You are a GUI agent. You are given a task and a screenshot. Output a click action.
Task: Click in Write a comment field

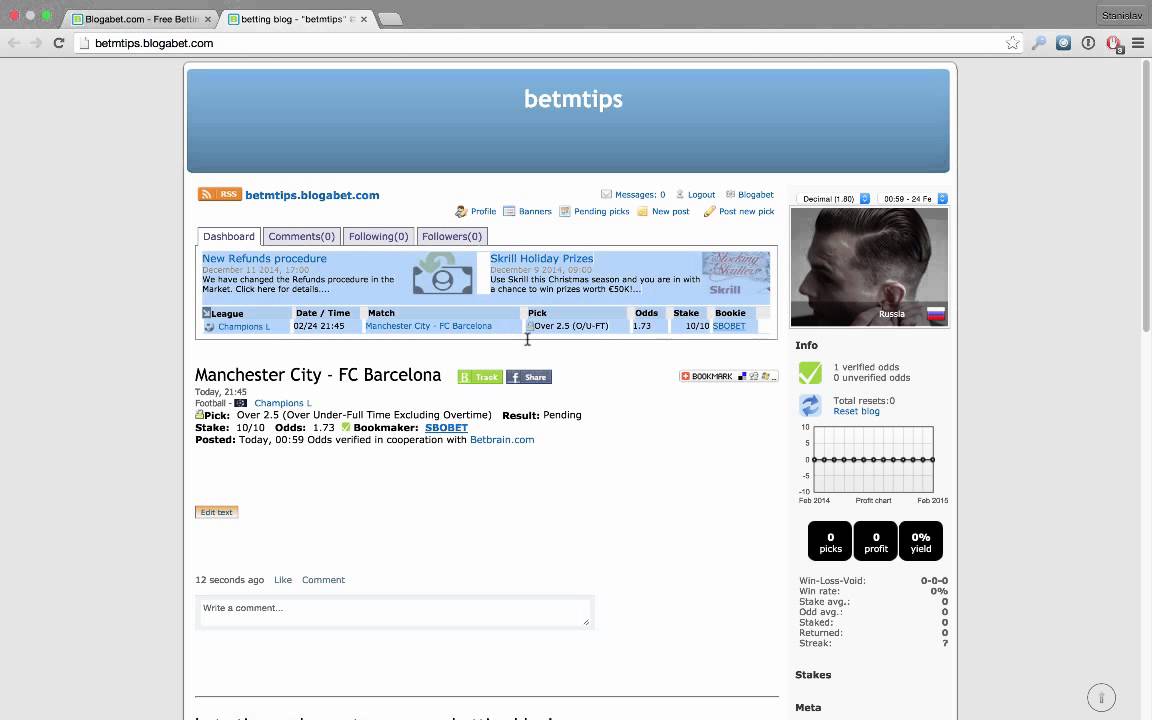[395, 613]
